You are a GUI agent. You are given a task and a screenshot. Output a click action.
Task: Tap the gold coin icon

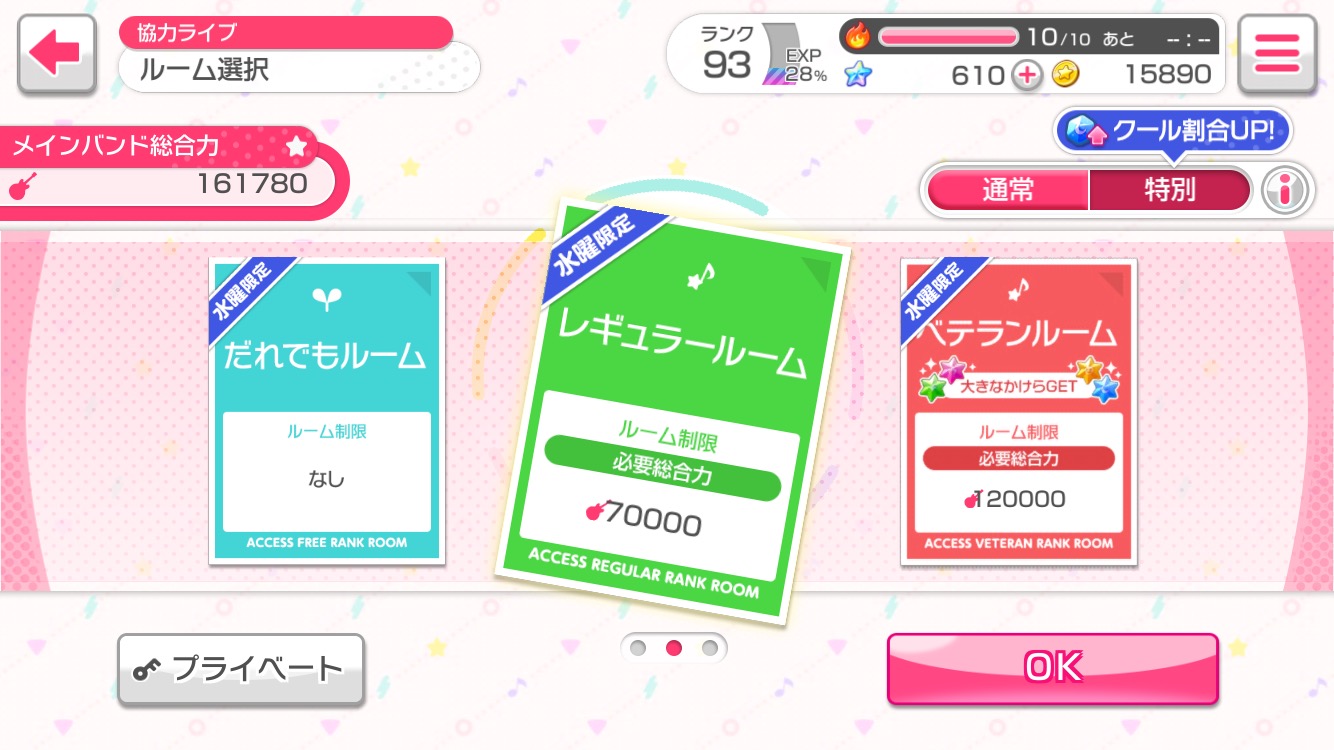tap(1066, 74)
